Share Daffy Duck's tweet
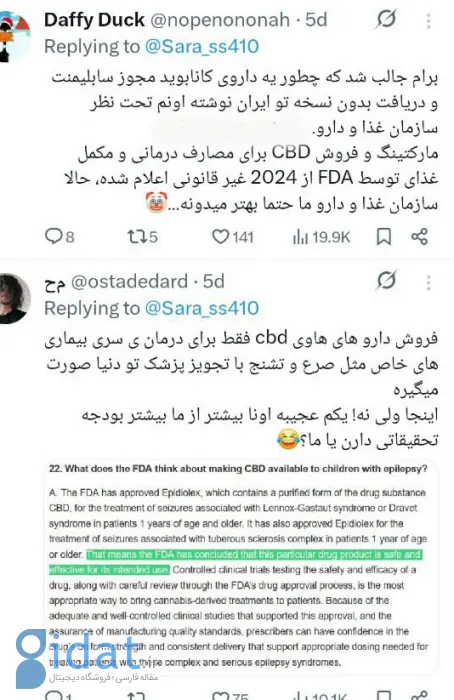The height and width of the screenshot is (700, 454). [419, 237]
